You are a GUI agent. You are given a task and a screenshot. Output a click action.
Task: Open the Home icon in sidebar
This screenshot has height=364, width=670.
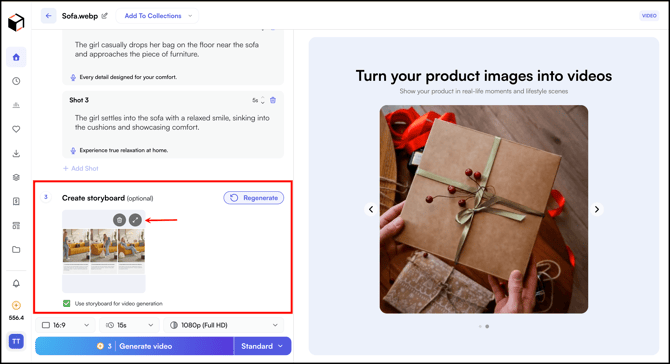click(16, 57)
